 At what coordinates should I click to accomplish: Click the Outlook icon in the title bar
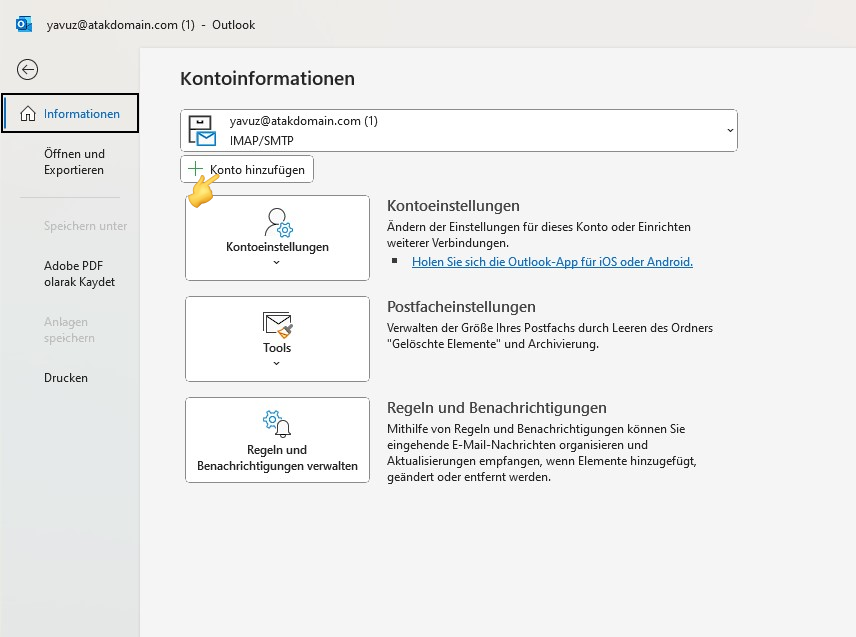[23, 24]
